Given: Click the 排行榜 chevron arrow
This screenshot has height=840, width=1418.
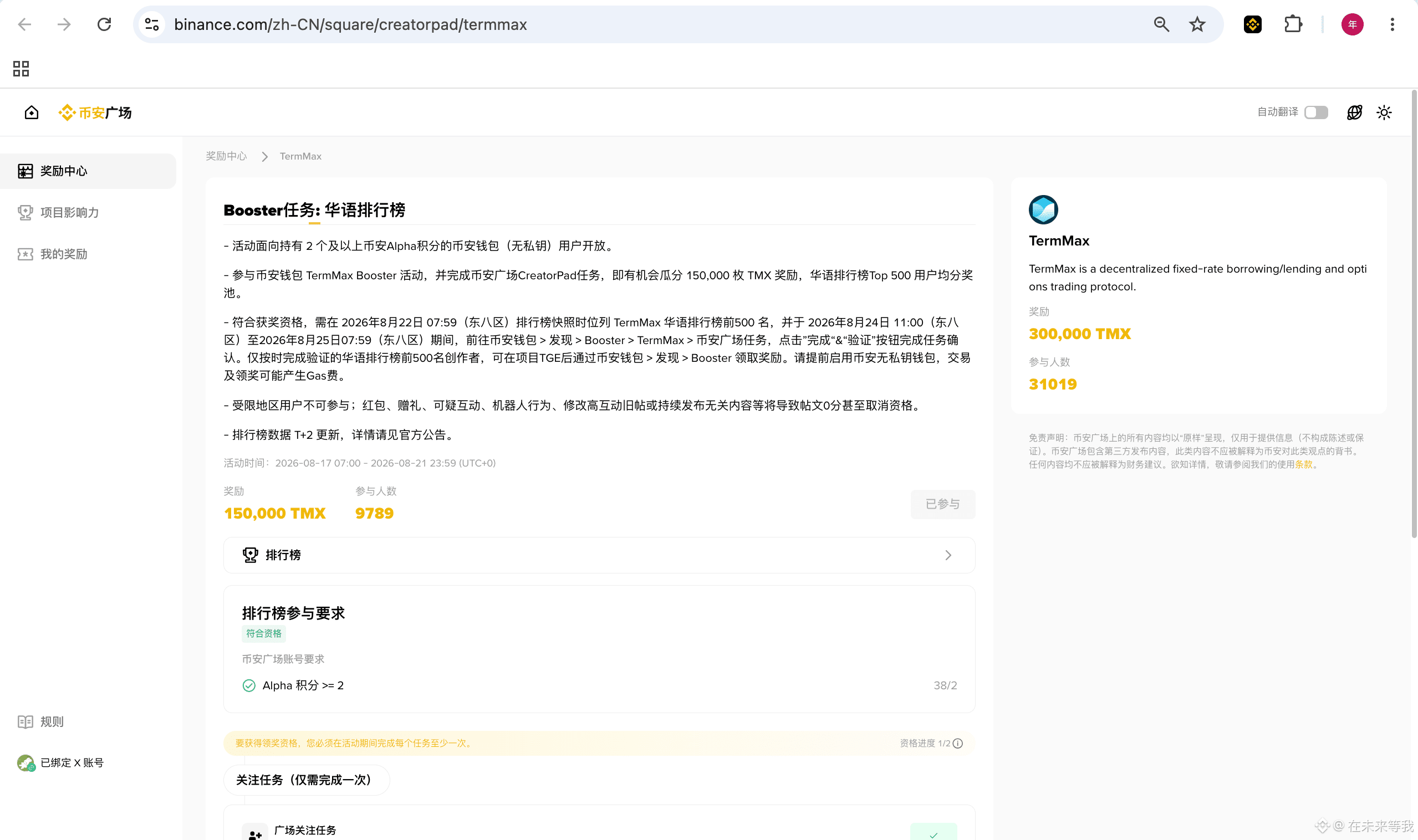Looking at the screenshot, I should click(948, 555).
